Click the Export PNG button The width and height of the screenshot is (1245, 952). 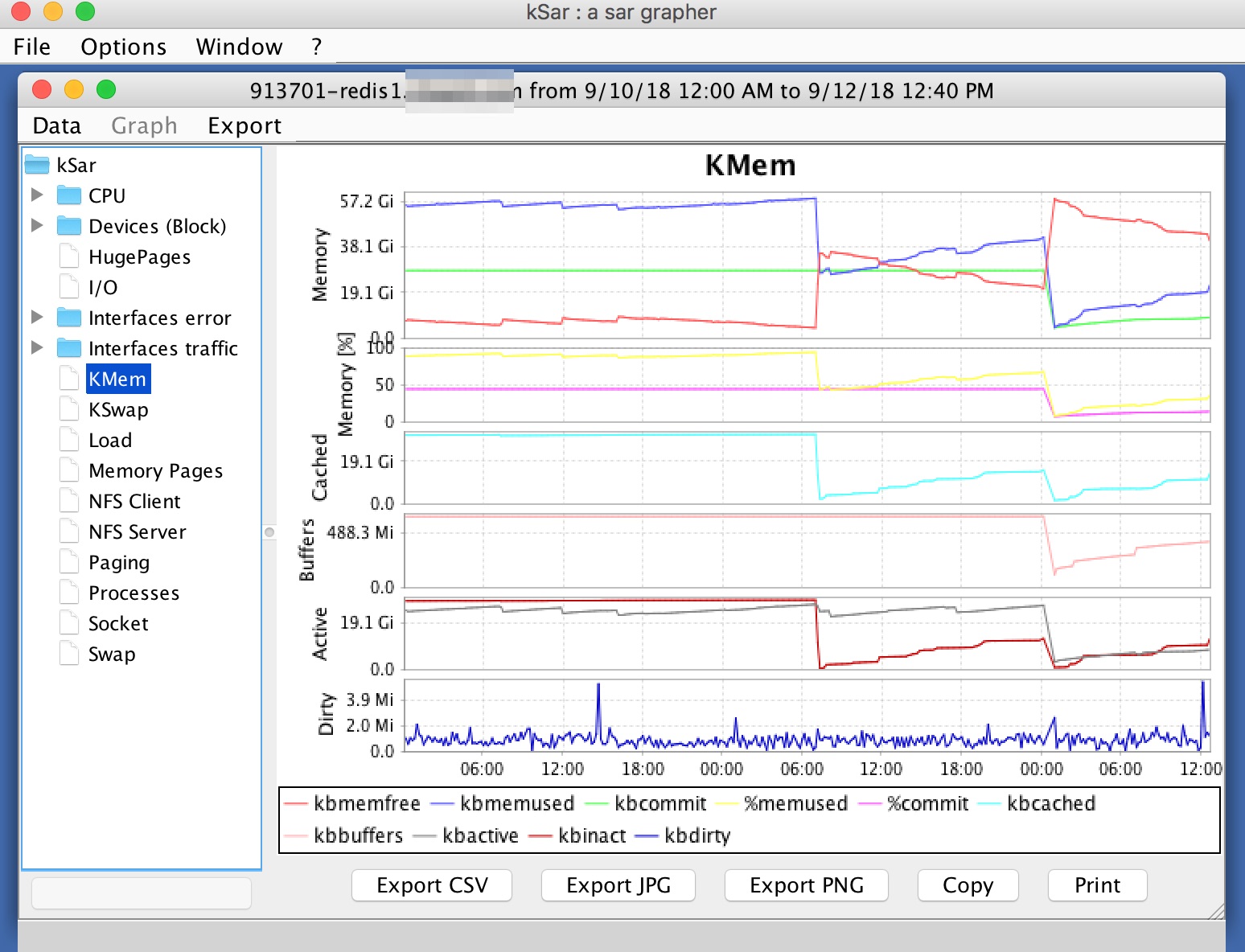806,885
